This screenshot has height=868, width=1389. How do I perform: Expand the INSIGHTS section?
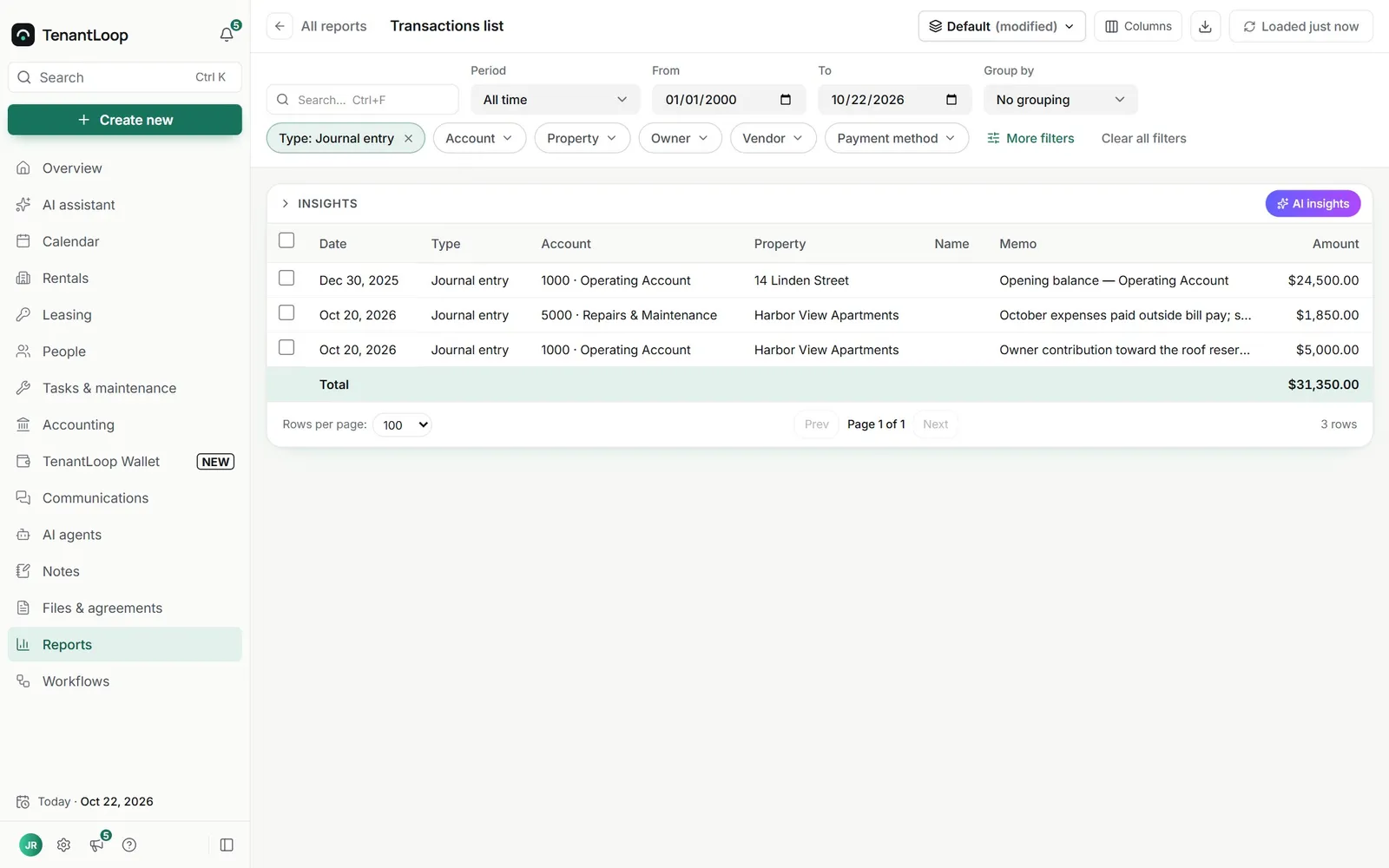319,203
